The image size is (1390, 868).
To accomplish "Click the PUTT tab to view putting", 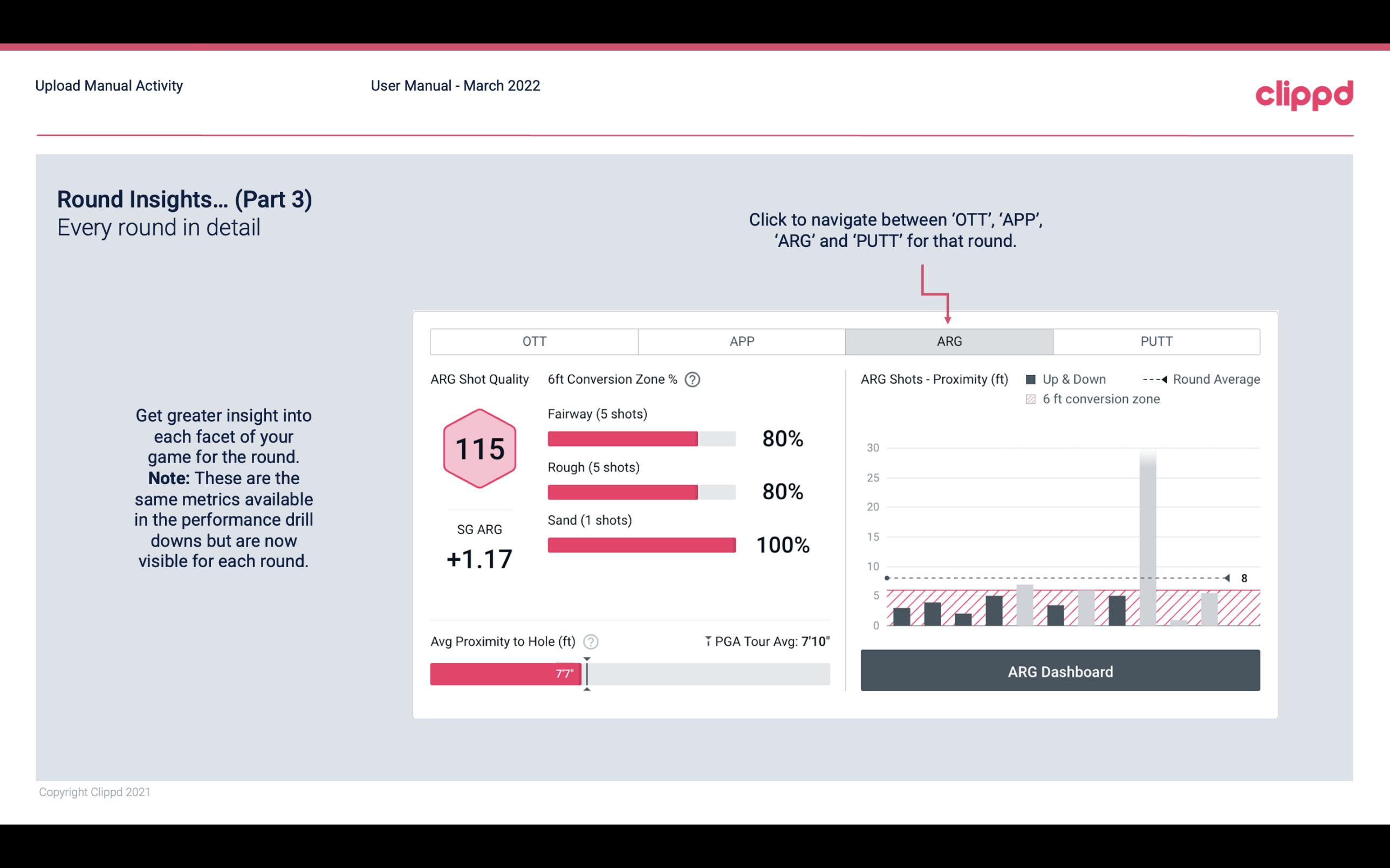I will click(x=1155, y=342).
